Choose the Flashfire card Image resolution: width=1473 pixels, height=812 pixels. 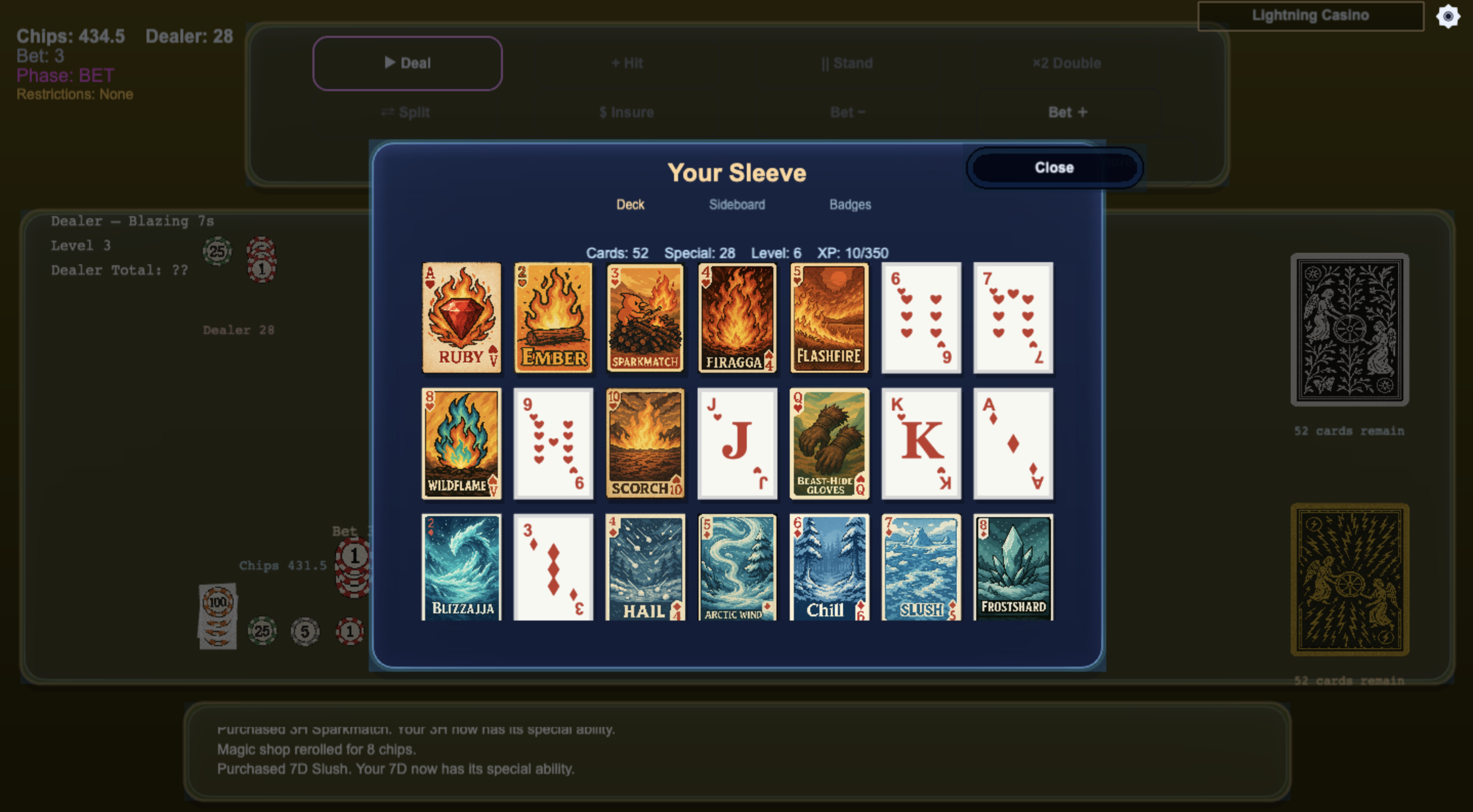point(829,318)
